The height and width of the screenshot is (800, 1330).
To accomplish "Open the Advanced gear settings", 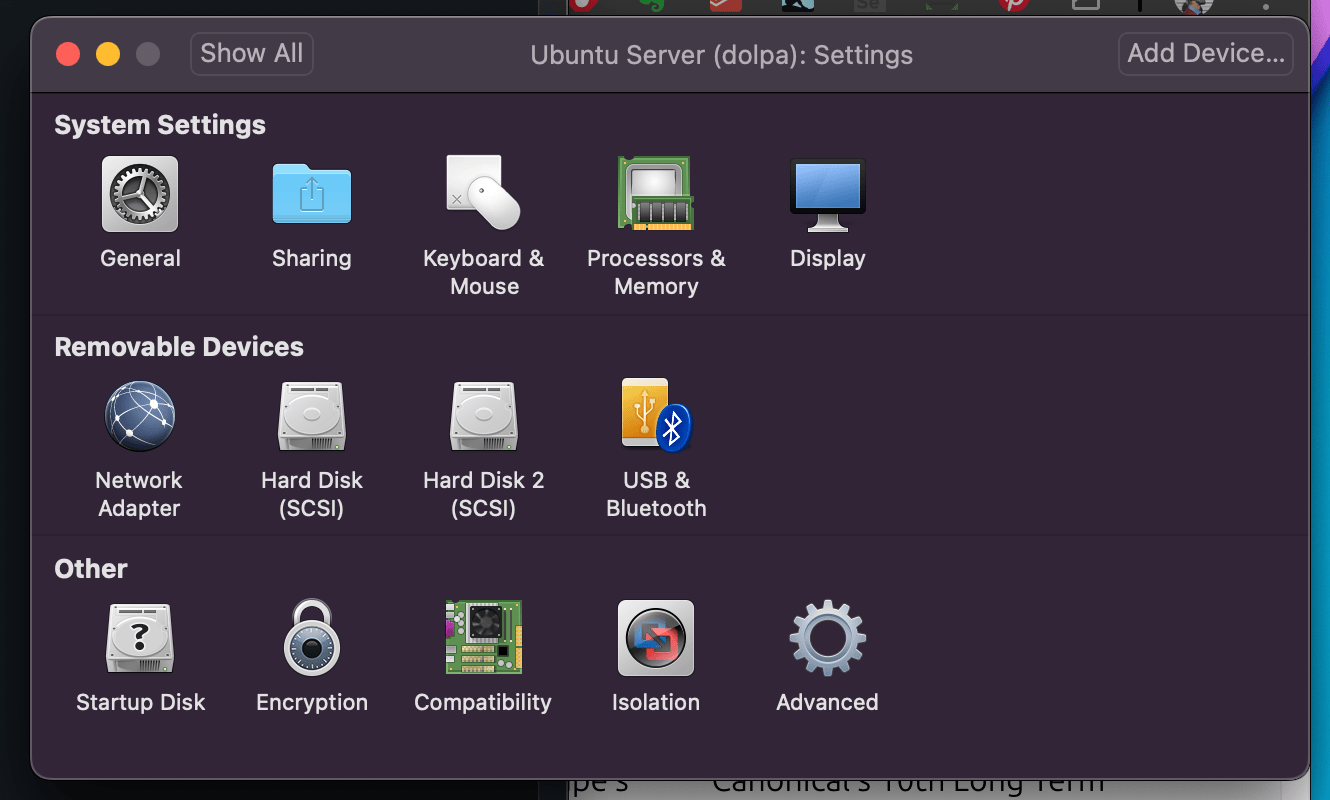I will coord(827,639).
